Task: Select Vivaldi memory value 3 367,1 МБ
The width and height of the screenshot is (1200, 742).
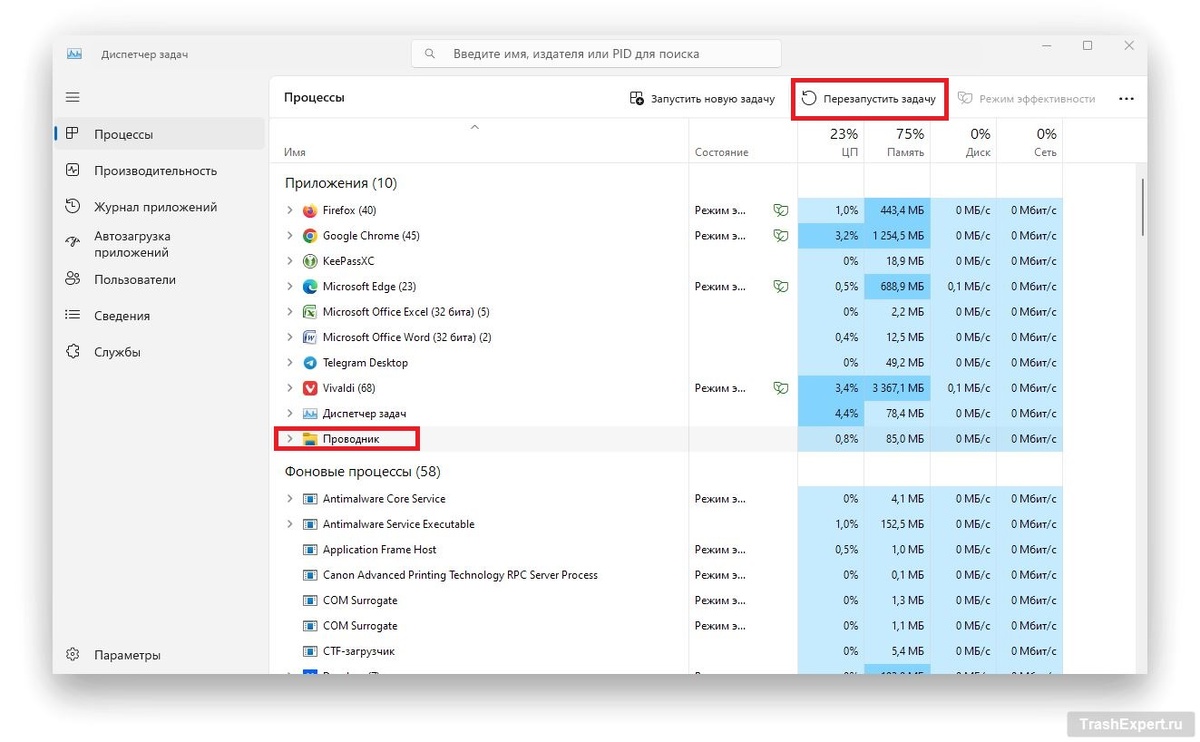Action: click(x=897, y=388)
